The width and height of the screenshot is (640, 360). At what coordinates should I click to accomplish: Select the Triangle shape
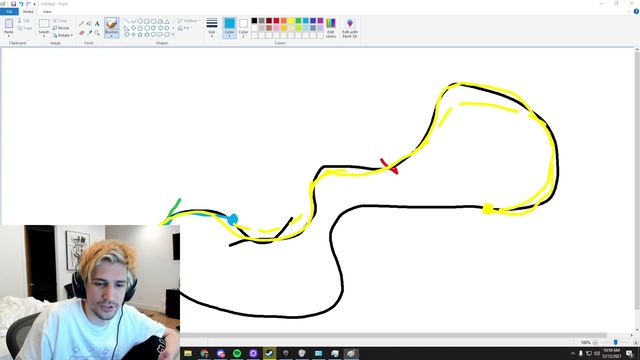167,21
